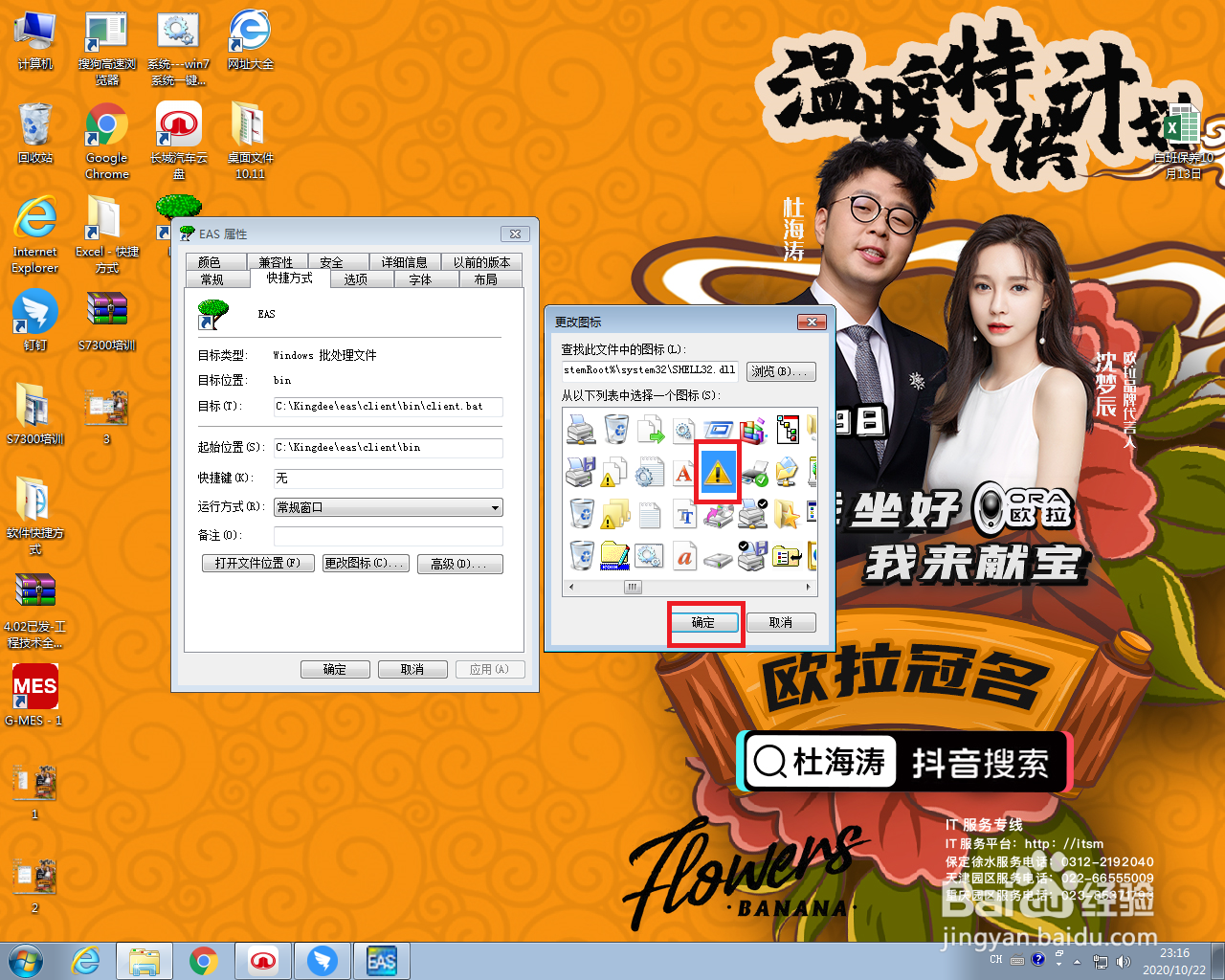Switch to the 颜色 tab
Image resolution: width=1225 pixels, height=980 pixels.
(x=210, y=262)
